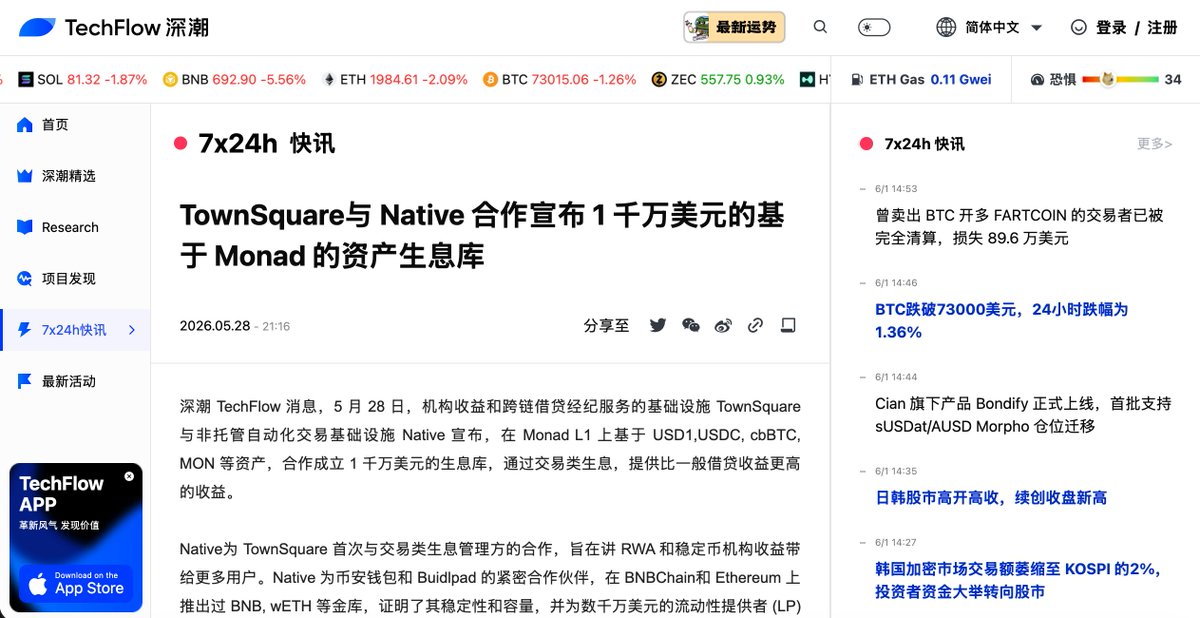Click the ETH diamond icon in ticker
The image size is (1200, 618).
point(328,79)
